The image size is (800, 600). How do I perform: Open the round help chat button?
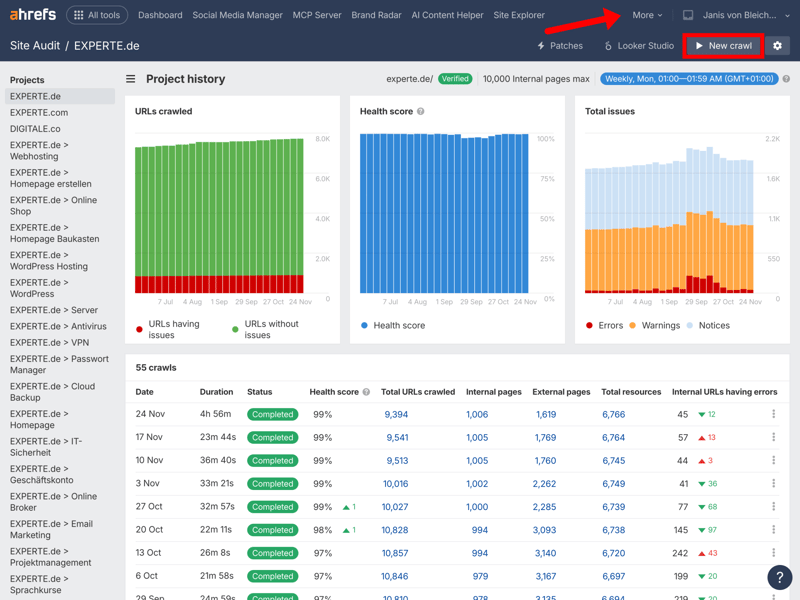coord(779,577)
